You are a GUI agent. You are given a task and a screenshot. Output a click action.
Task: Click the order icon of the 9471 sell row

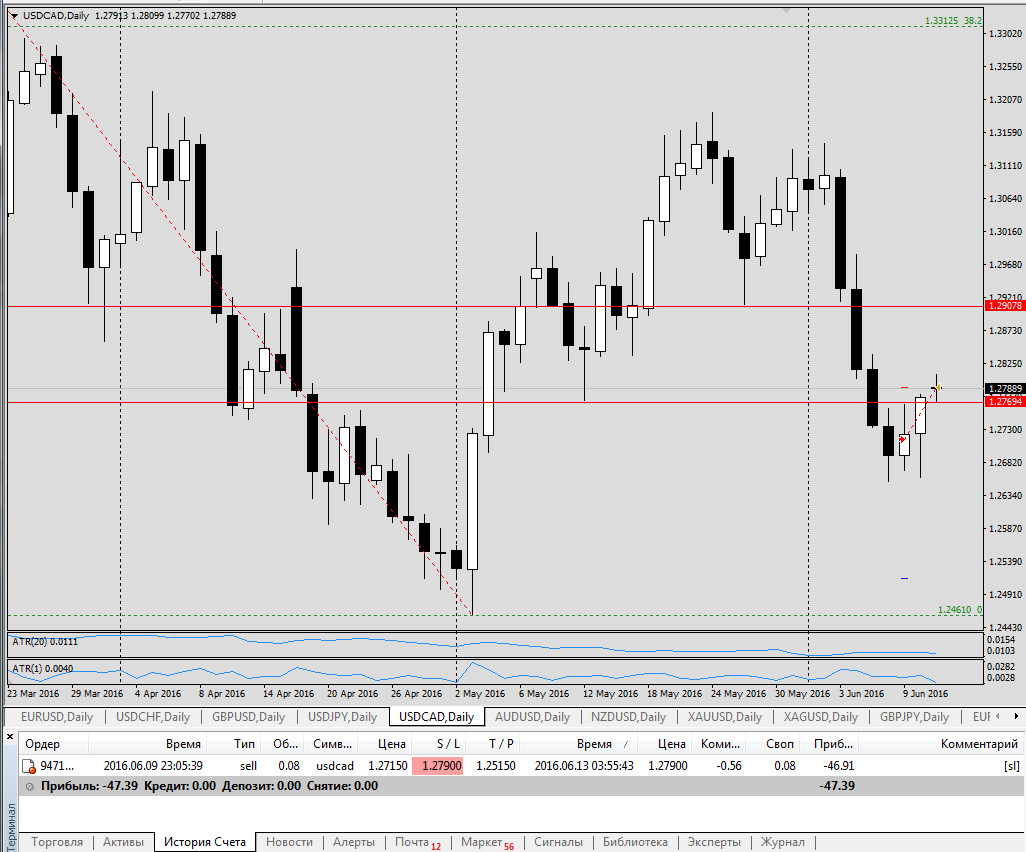[x=29, y=766]
